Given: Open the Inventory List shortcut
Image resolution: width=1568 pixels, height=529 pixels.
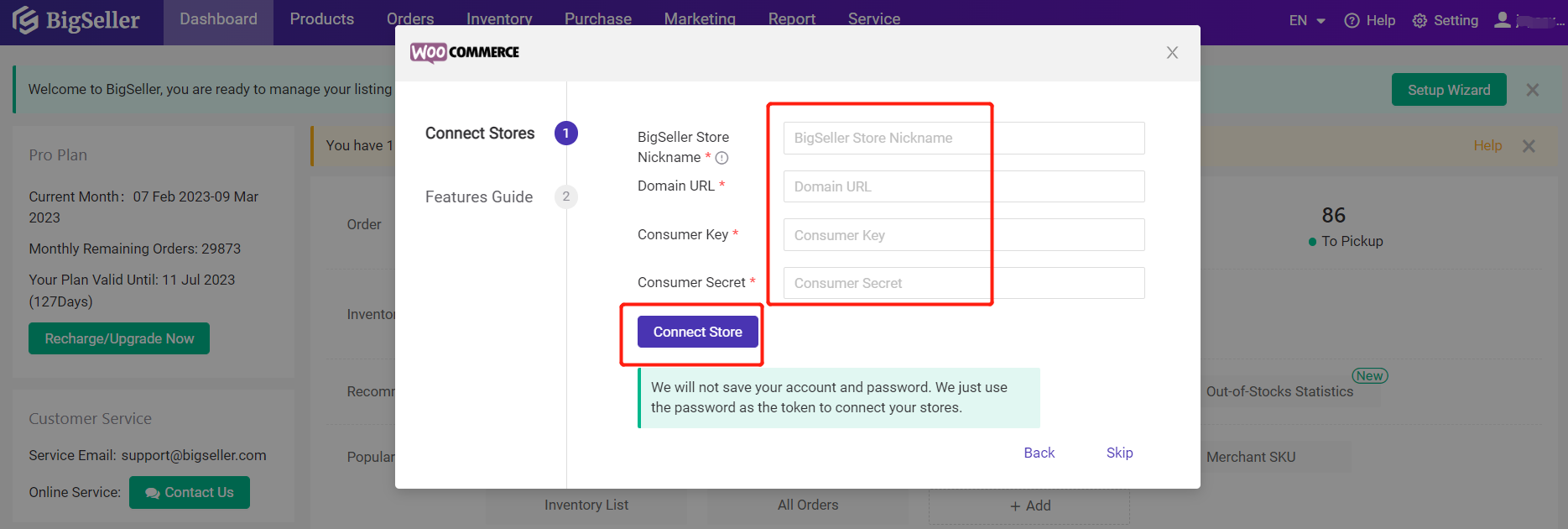Looking at the screenshot, I should [586, 505].
